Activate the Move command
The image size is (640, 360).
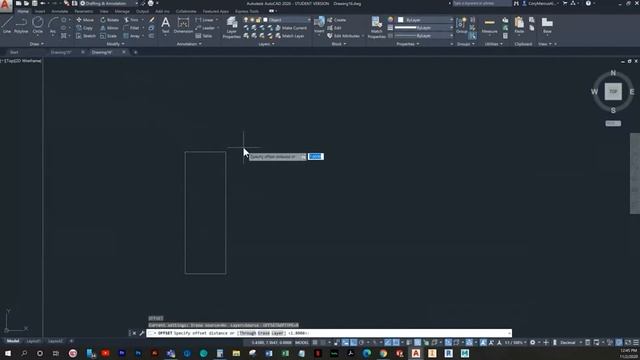pyautogui.click(x=85, y=20)
